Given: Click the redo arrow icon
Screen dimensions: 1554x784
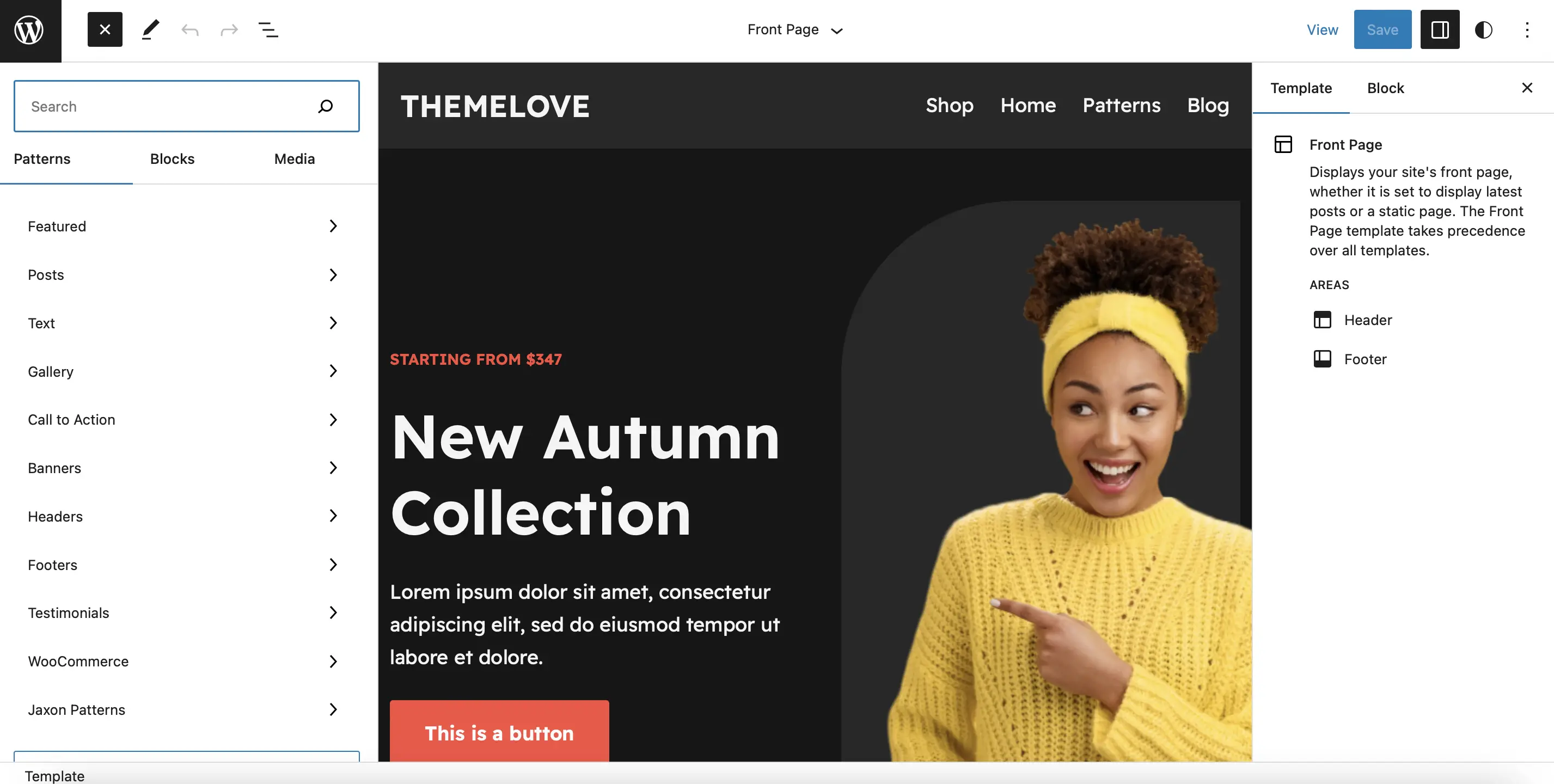Looking at the screenshot, I should pyautogui.click(x=228, y=29).
